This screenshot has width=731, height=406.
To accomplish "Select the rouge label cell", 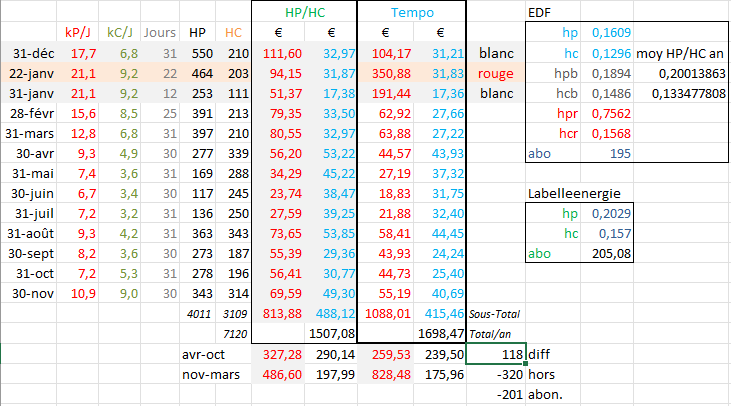I will [x=496, y=74].
